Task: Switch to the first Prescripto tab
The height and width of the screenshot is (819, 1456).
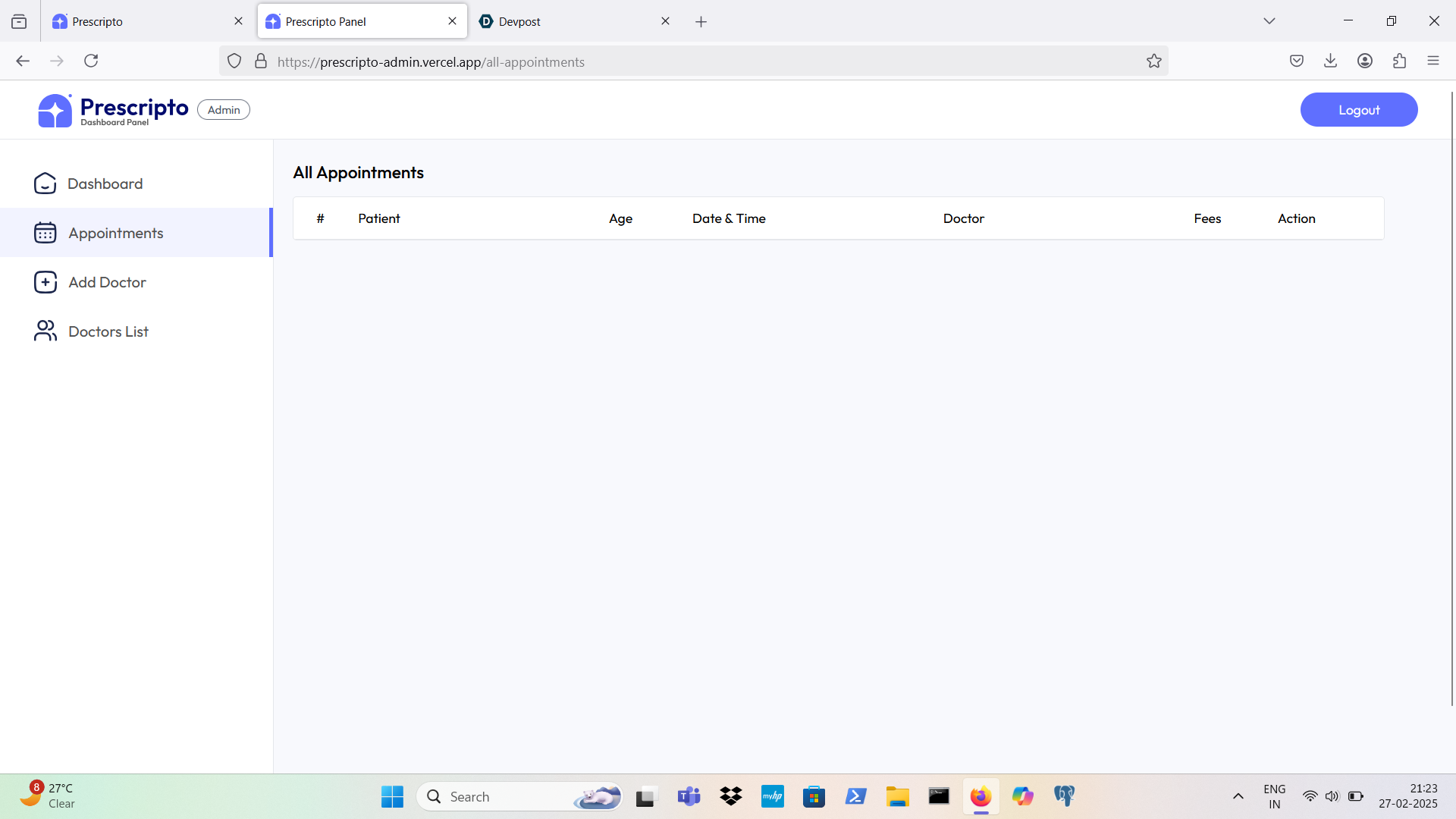Action: 136,21
